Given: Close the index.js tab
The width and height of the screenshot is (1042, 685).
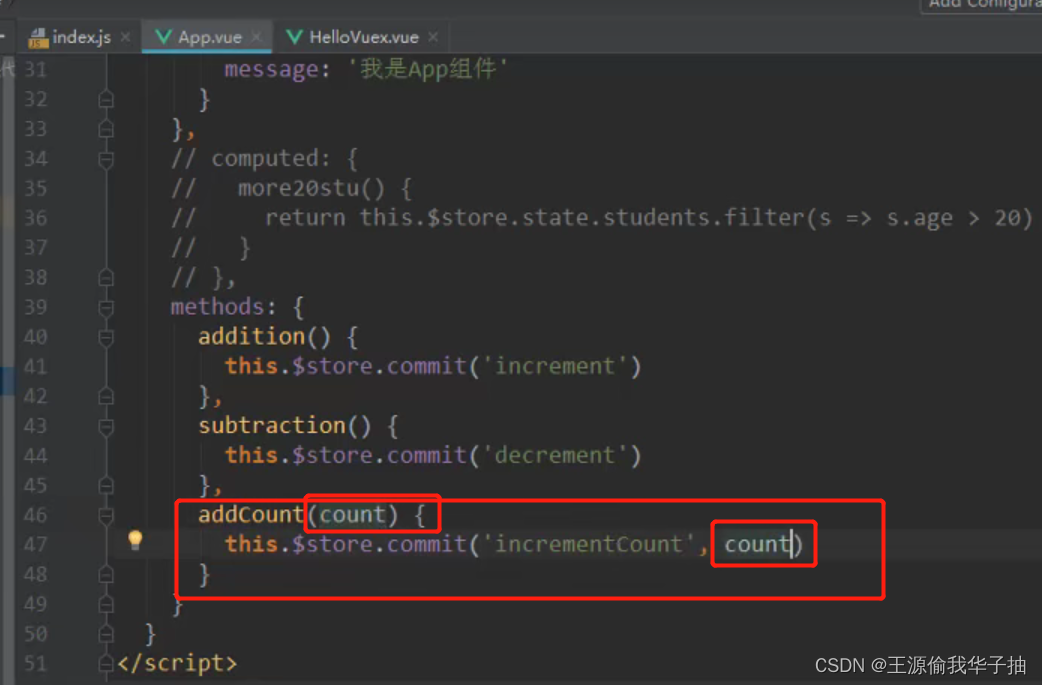Looking at the screenshot, I should (126, 37).
